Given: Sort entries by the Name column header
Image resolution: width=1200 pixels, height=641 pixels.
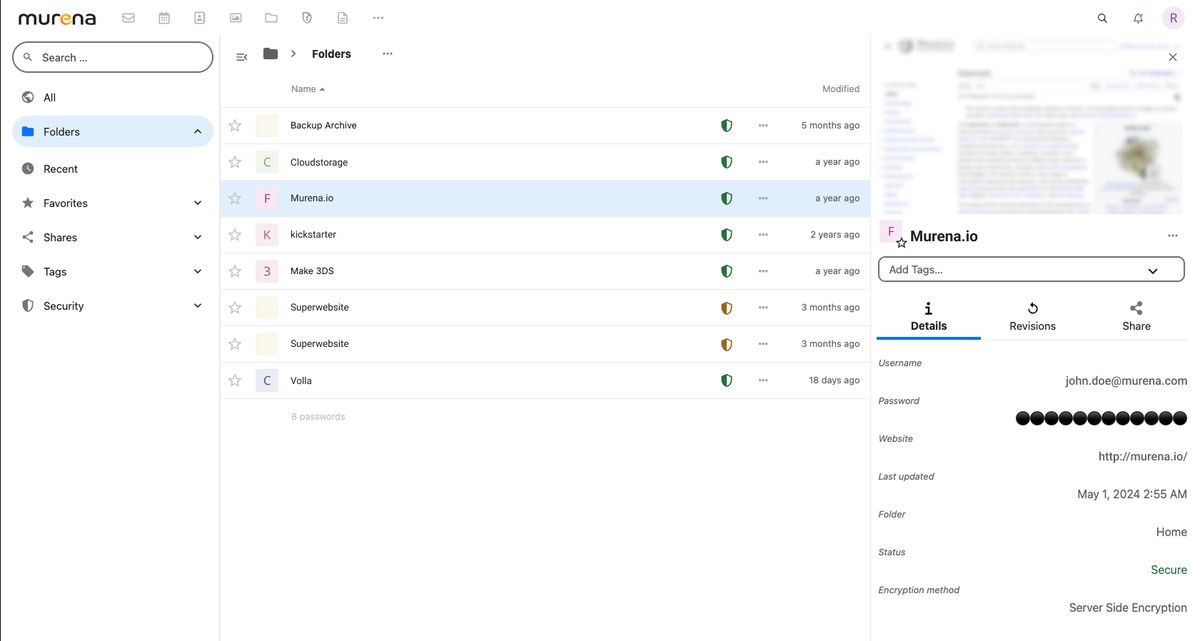Looking at the screenshot, I should point(304,89).
